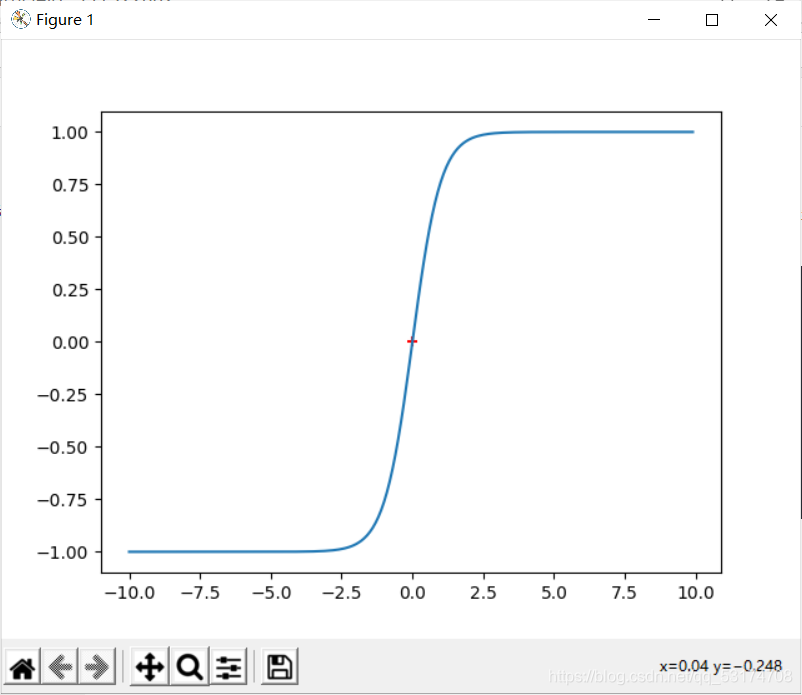
Task: Close the Figure 1 window
Action: (770, 19)
